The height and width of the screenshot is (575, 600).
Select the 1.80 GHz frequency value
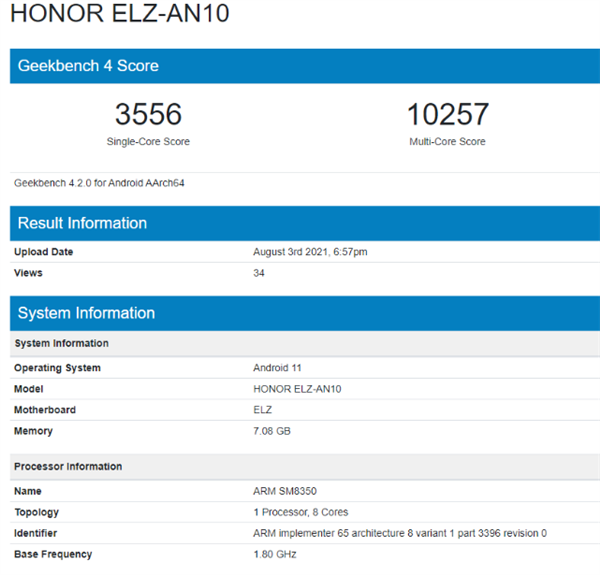[x=275, y=554]
